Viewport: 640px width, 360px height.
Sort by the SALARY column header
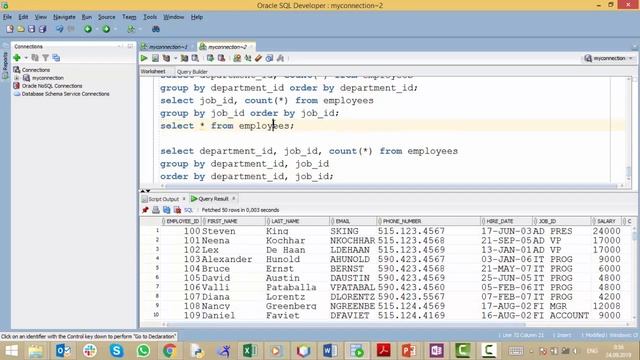click(x=607, y=221)
